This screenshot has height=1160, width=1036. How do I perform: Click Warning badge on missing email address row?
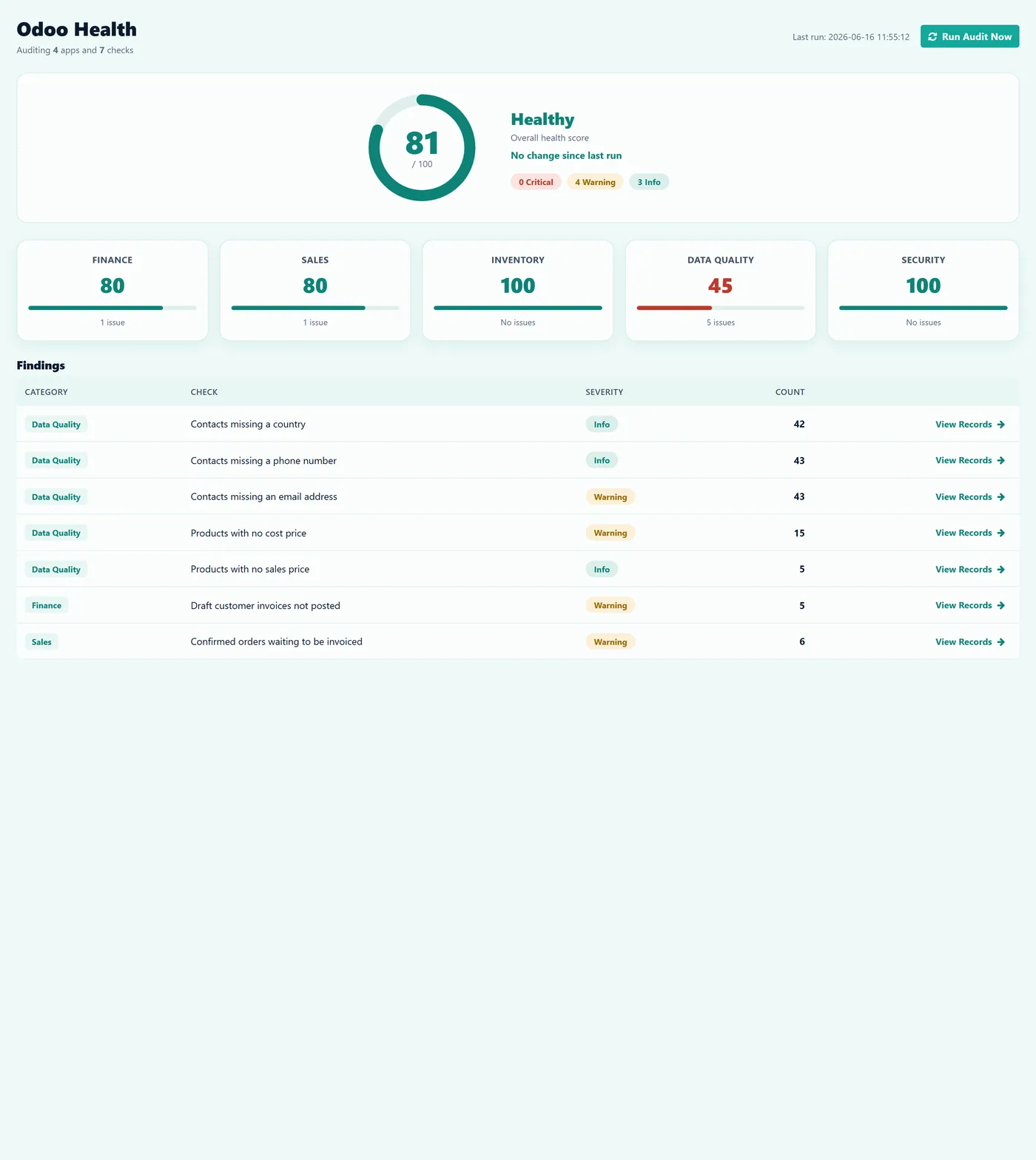tap(610, 497)
